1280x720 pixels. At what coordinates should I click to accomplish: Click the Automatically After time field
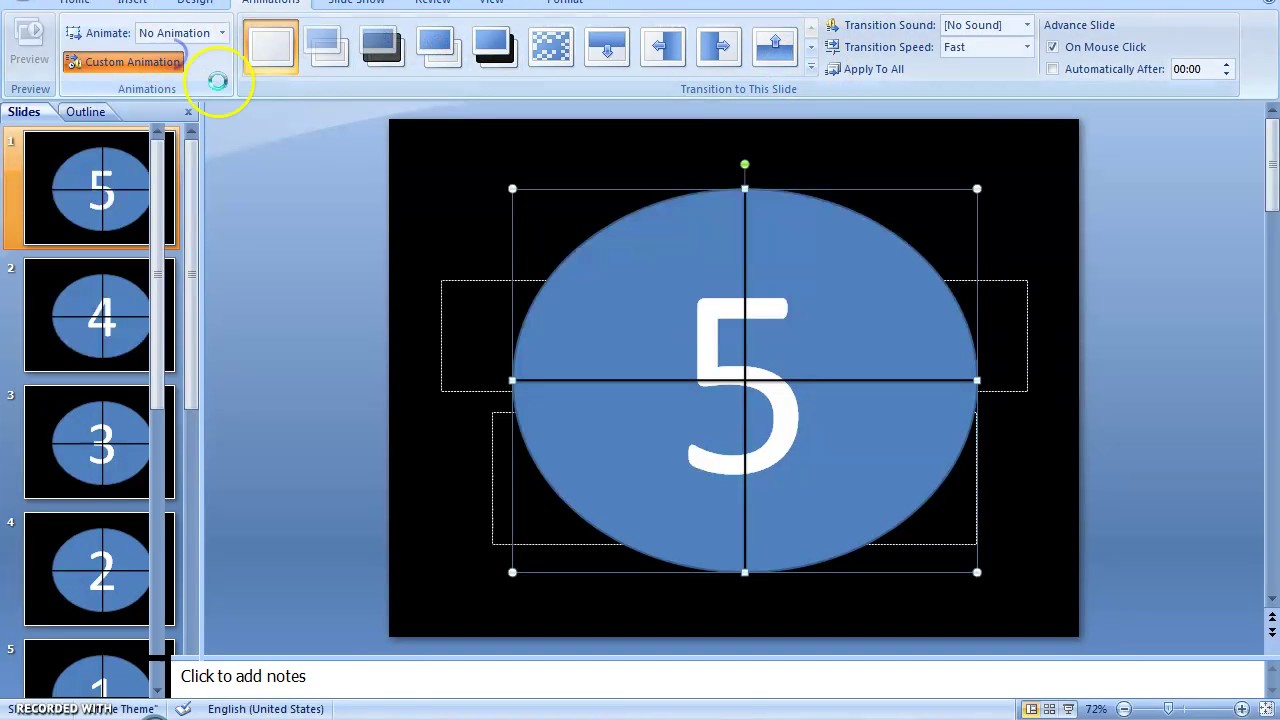click(x=1194, y=69)
